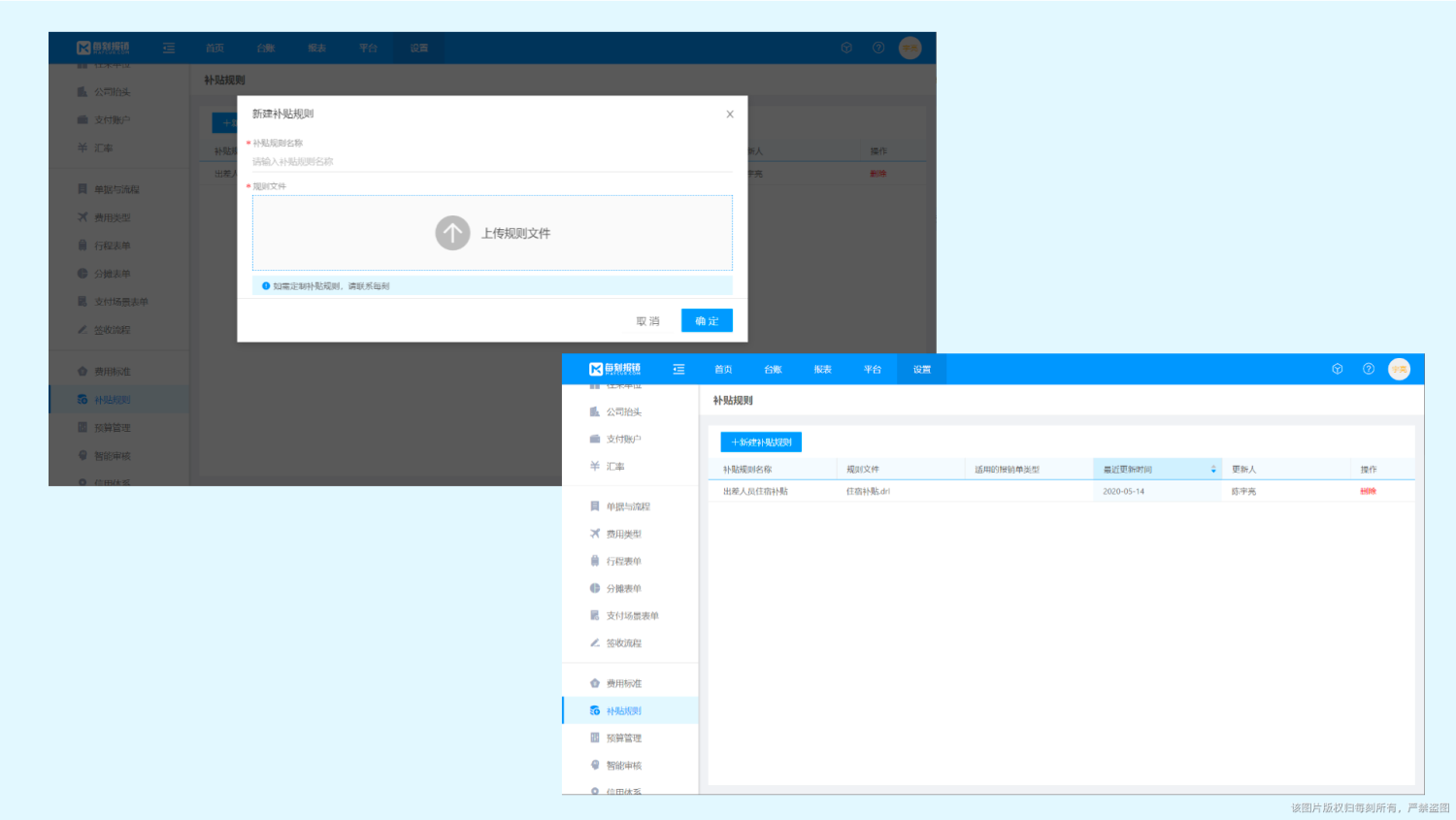Switch to the 台账 tab in undimmed window
The height and width of the screenshot is (820, 1456).
coord(773,370)
